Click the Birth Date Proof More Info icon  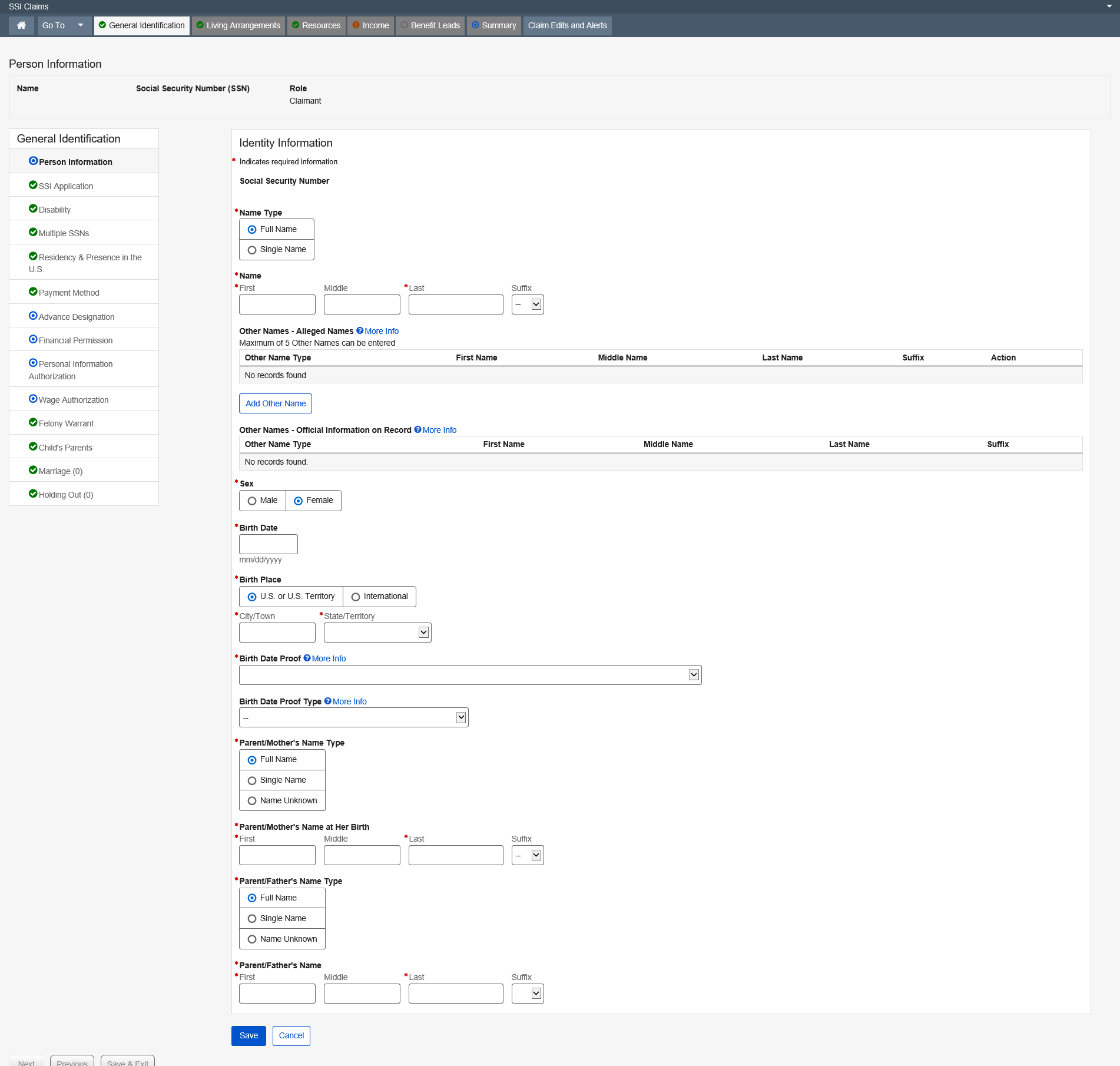coord(307,658)
